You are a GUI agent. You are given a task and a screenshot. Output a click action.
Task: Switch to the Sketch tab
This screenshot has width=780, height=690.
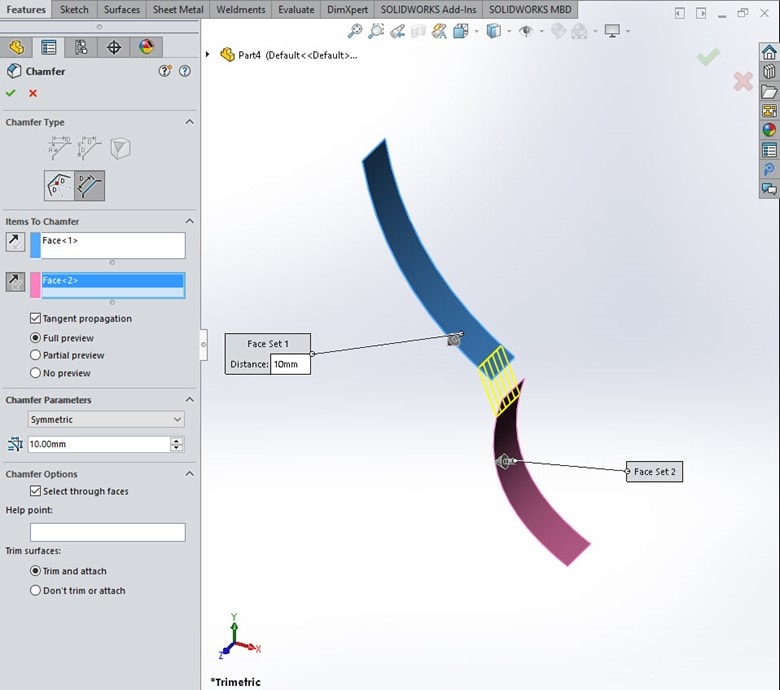(74, 10)
